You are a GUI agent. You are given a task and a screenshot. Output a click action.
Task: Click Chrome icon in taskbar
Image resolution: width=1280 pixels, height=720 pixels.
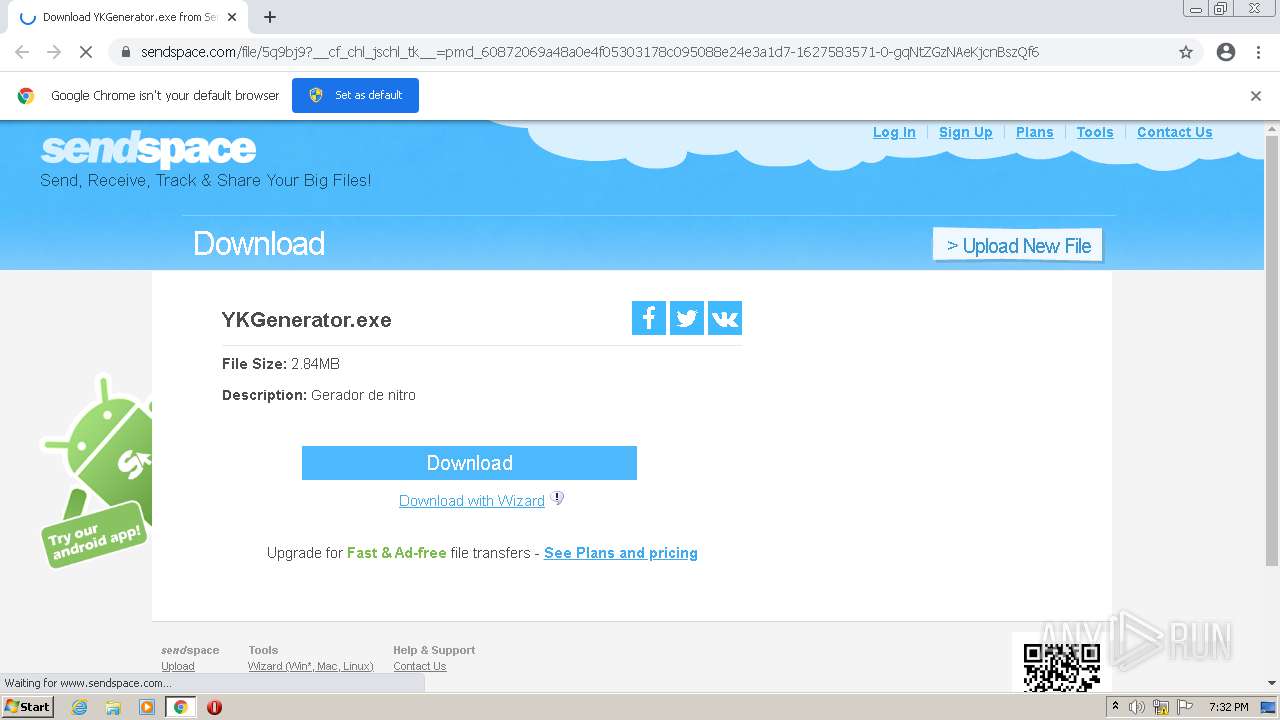(181, 707)
